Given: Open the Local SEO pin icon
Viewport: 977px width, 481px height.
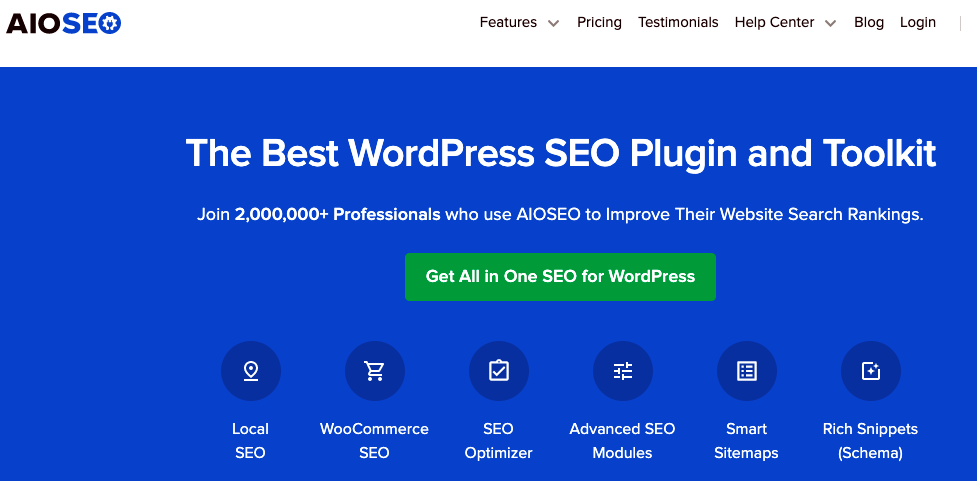Looking at the screenshot, I should (x=250, y=371).
